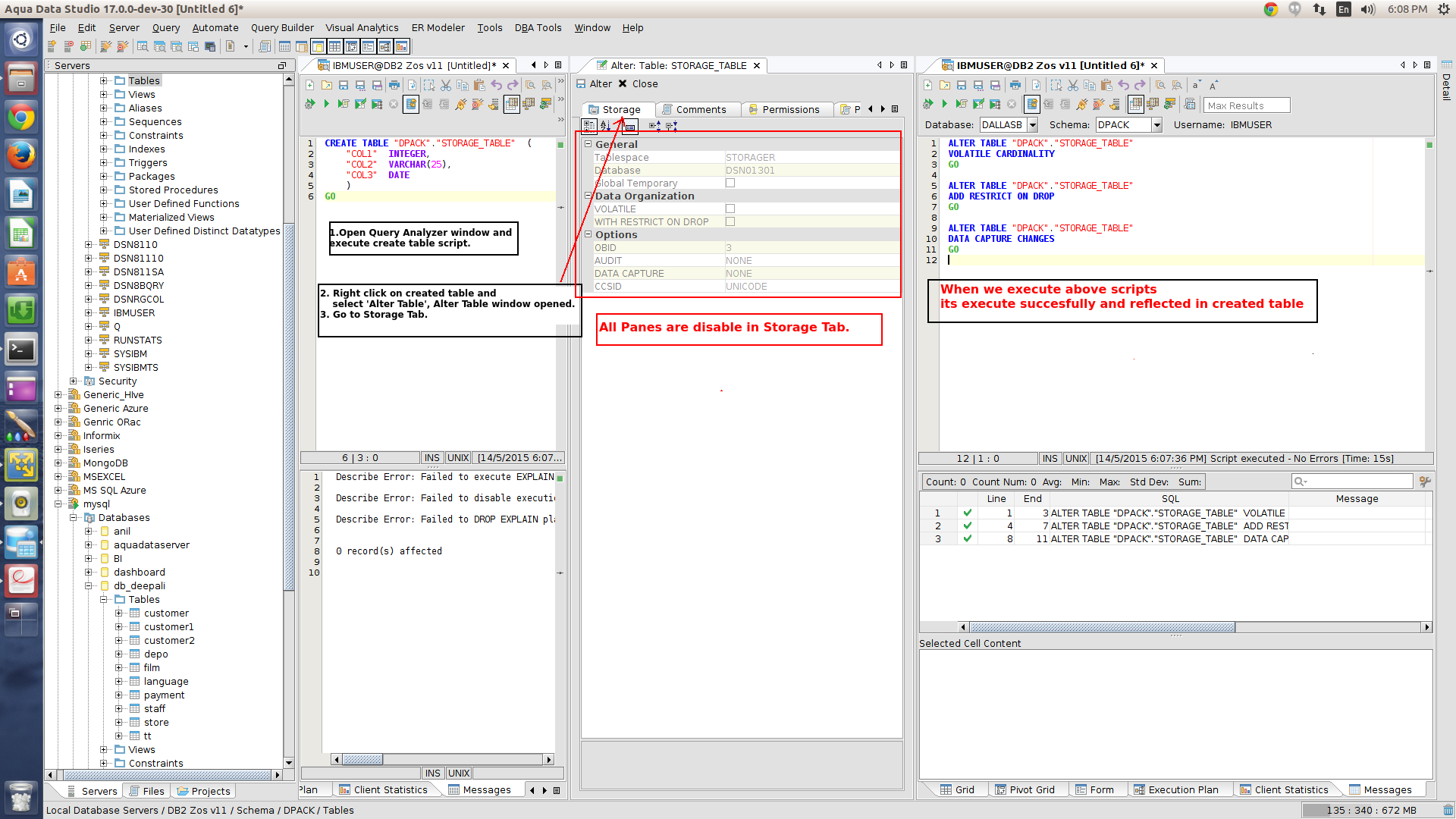Click Connect plug icon in Untitled 6 toolbar
The image size is (1456, 819).
click(1081, 104)
